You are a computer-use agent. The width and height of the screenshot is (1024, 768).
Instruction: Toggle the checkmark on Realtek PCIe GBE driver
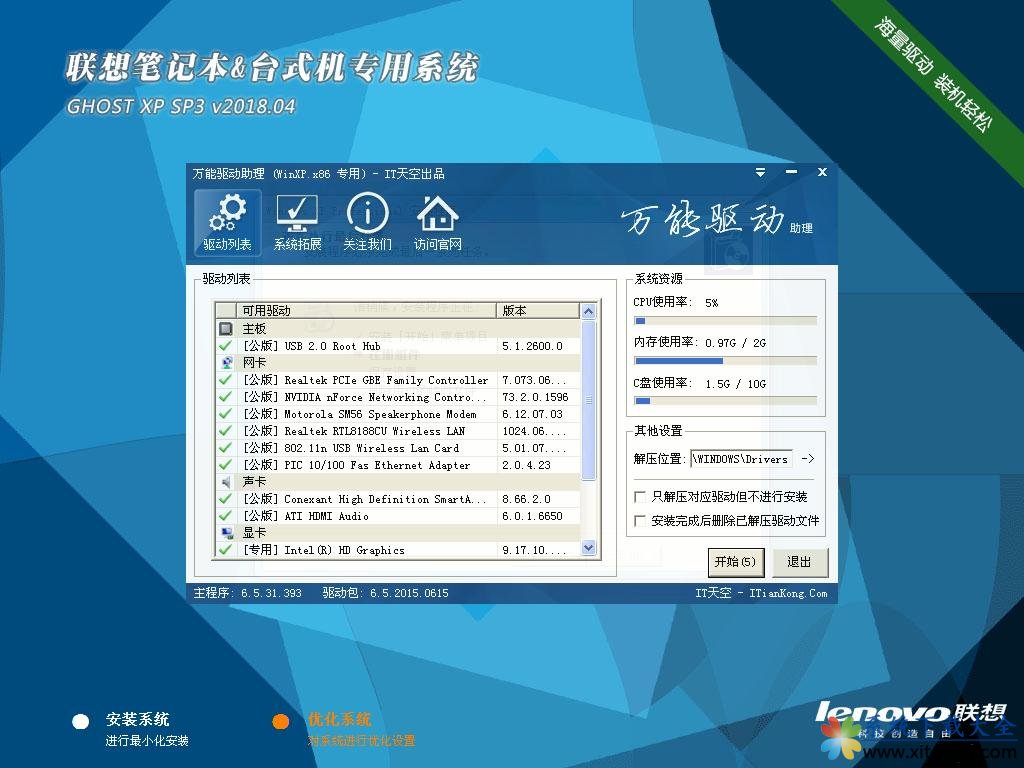coord(224,379)
